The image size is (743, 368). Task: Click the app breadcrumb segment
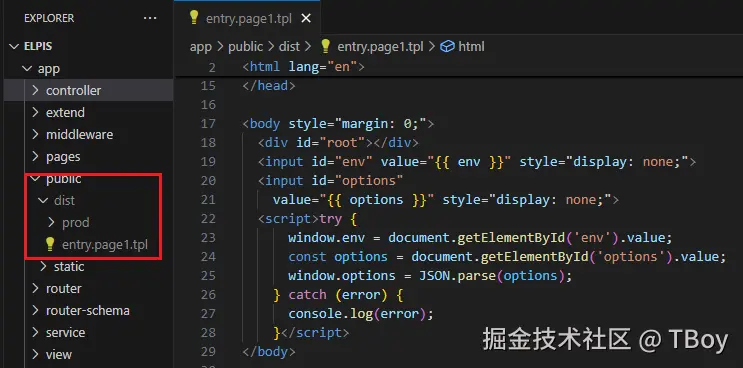click(x=200, y=46)
